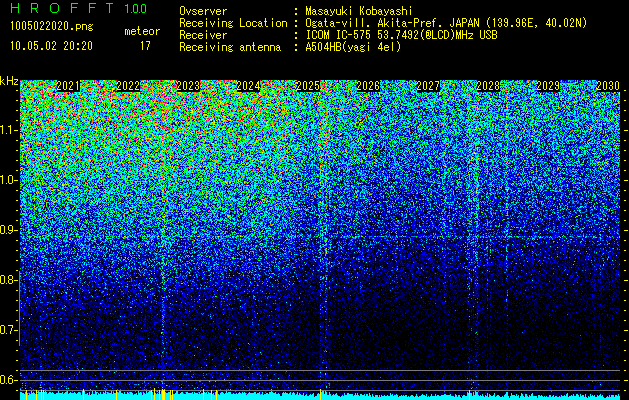Click the Receiver field label
629x400 pixels.
pyautogui.click(x=203, y=35)
